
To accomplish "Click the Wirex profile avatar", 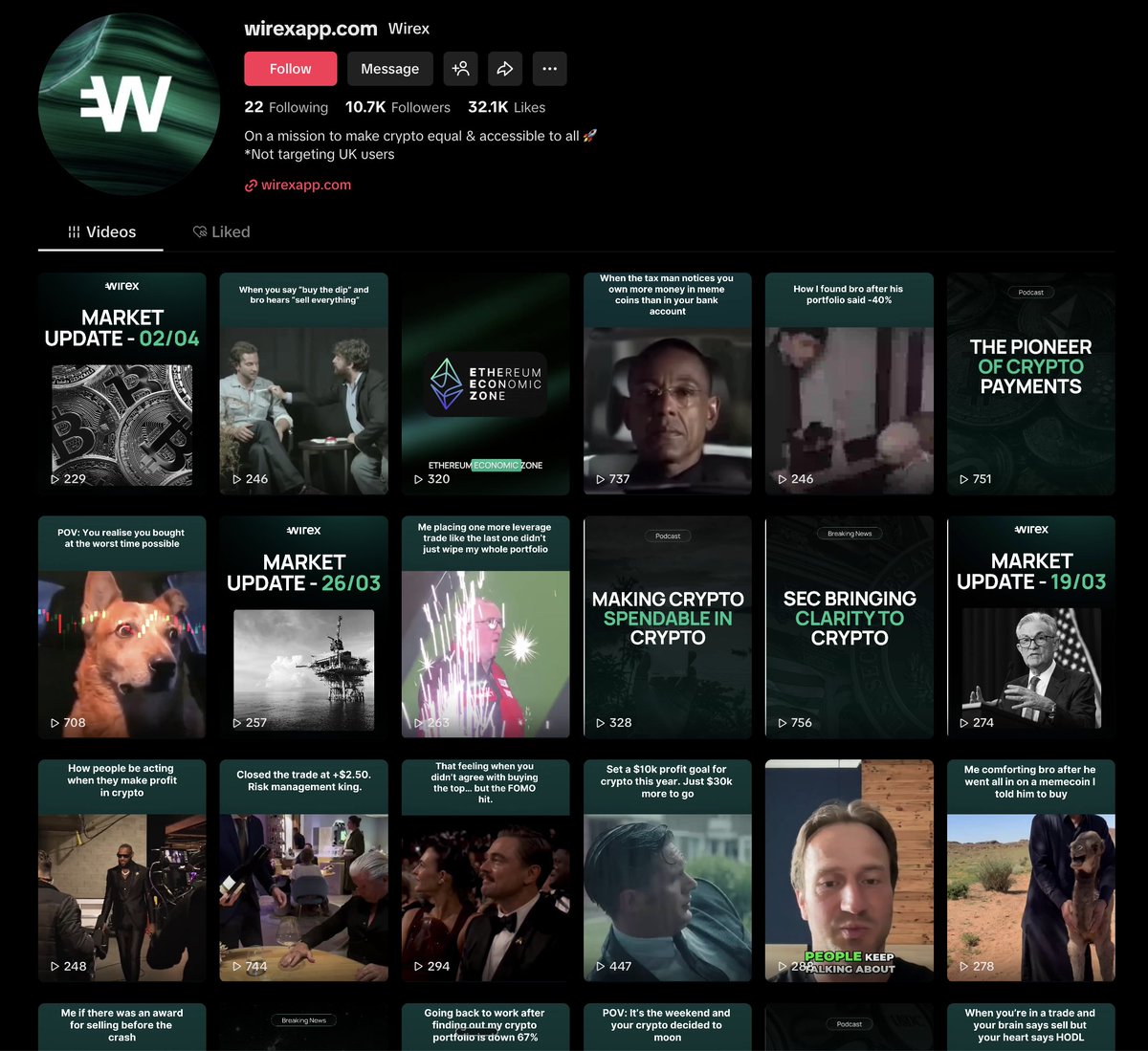I will [129, 104].
